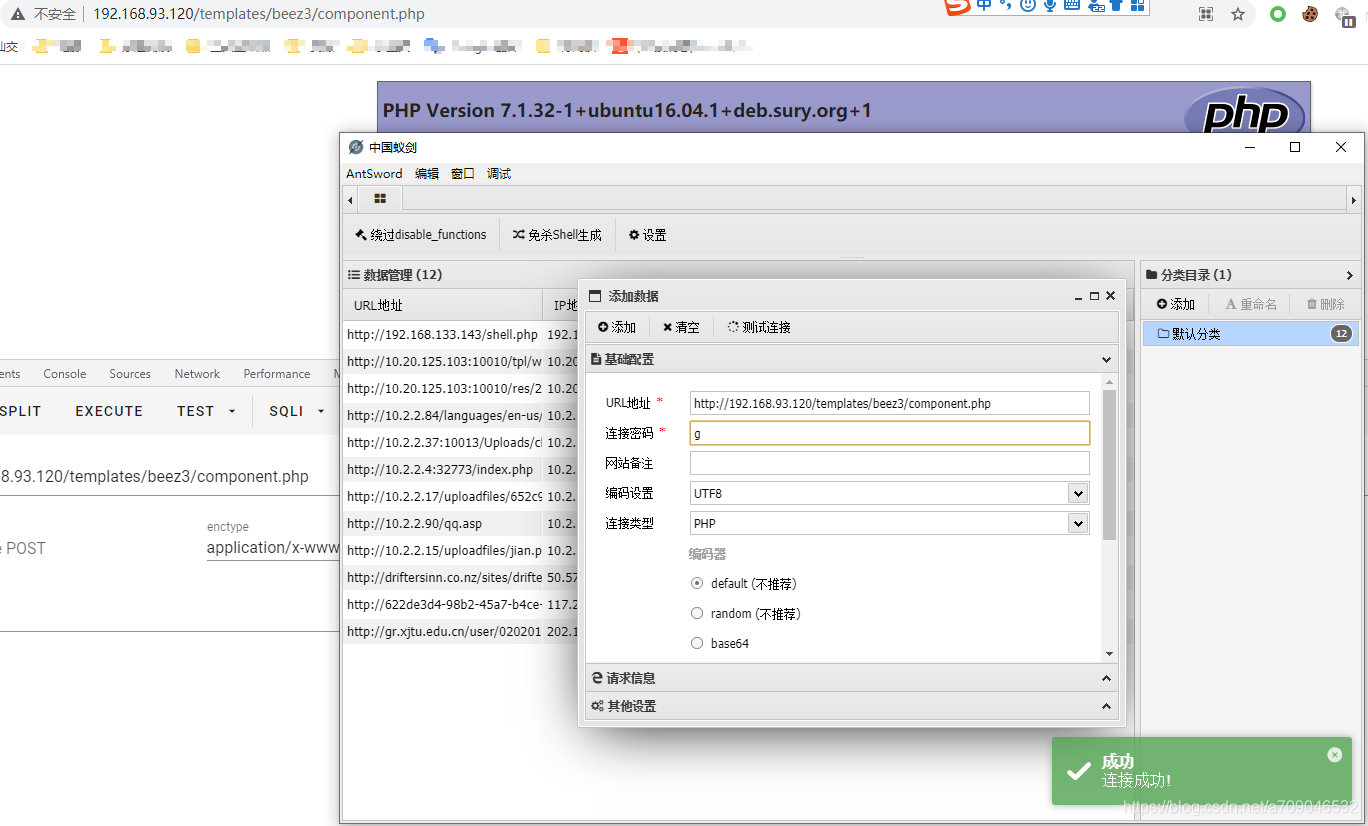
Task: Click in the 网站备注 field
Action: (x=889, y=463)
